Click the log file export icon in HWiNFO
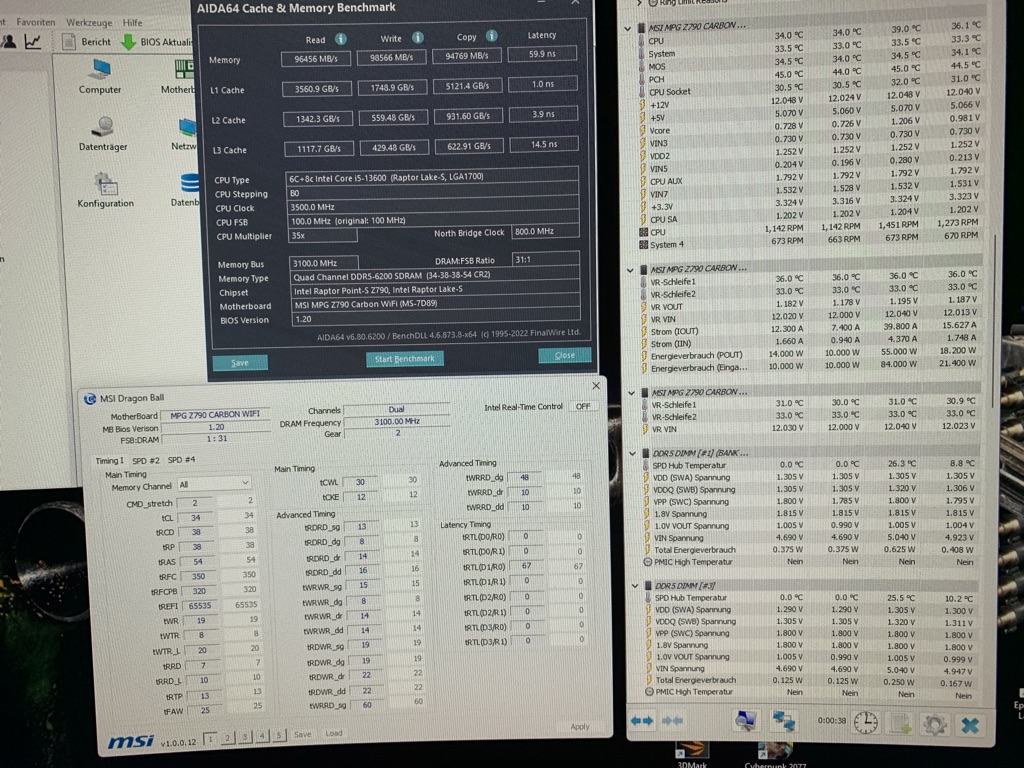The width and height of the screenshot is (1024, 768). [902, 723]
